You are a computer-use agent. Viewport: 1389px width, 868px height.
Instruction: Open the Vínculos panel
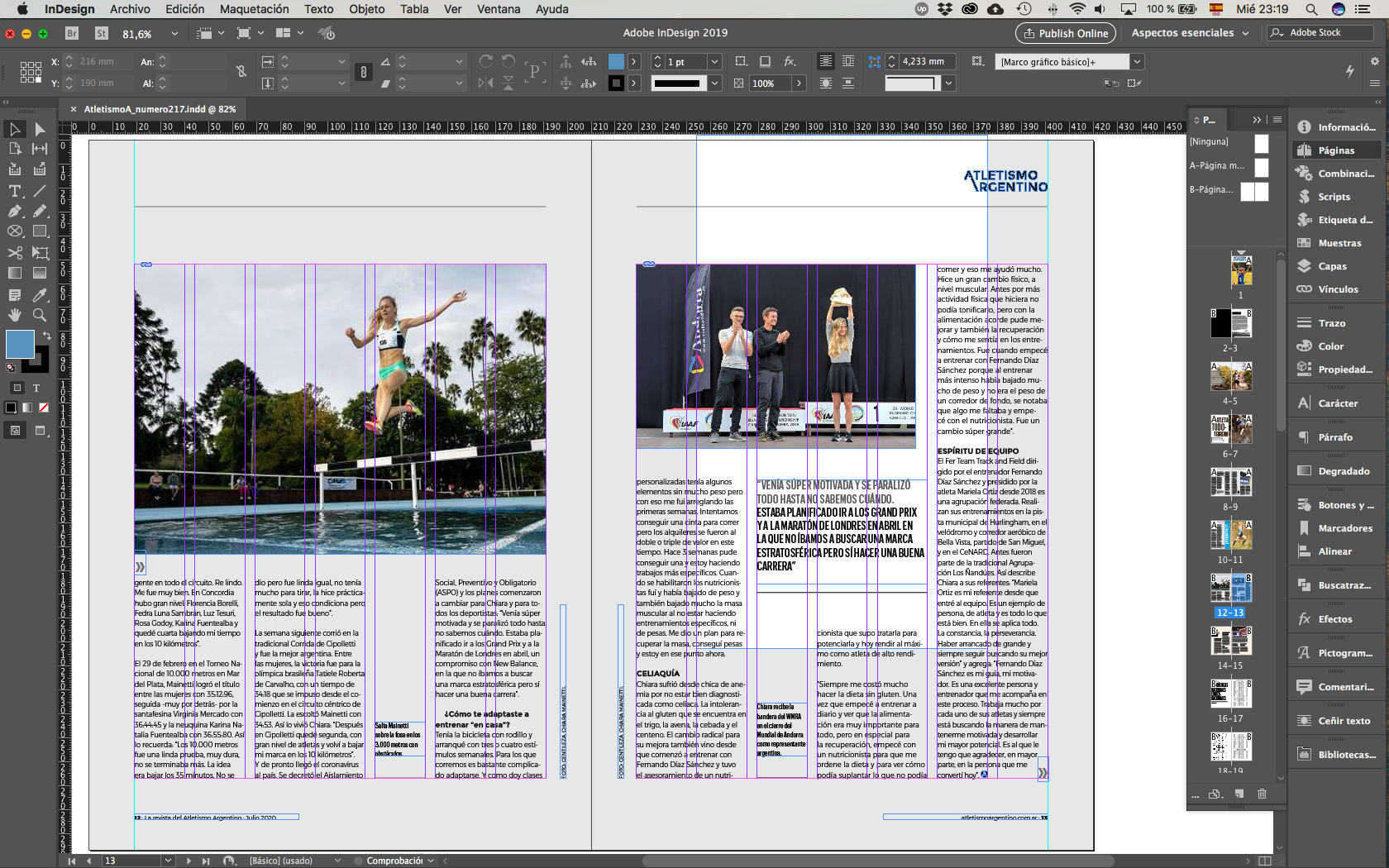tap(1338, 289)
